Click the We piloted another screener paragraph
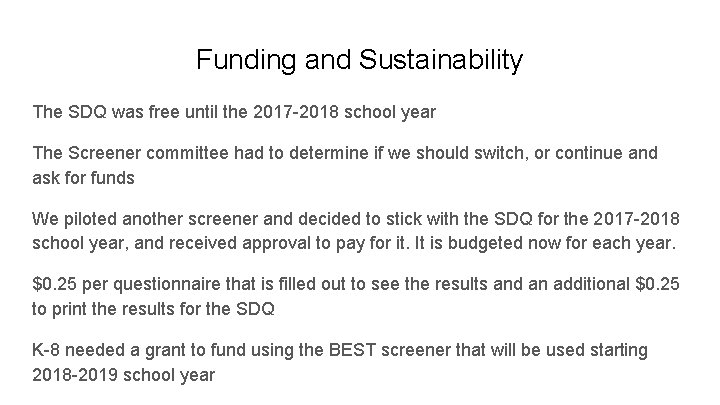The image size is (720, 405). (x=356, y=231)
